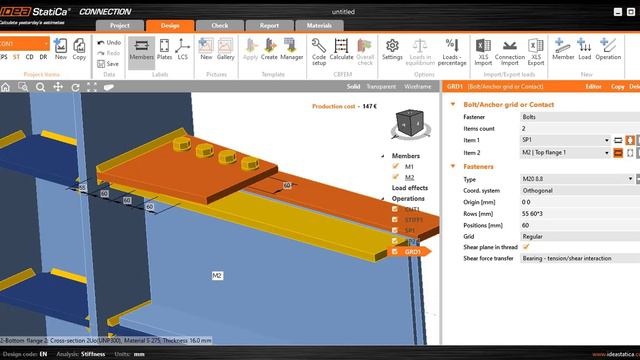Toggle STIFF1 operation checkbox
The image size is (640, 360).
395,220
